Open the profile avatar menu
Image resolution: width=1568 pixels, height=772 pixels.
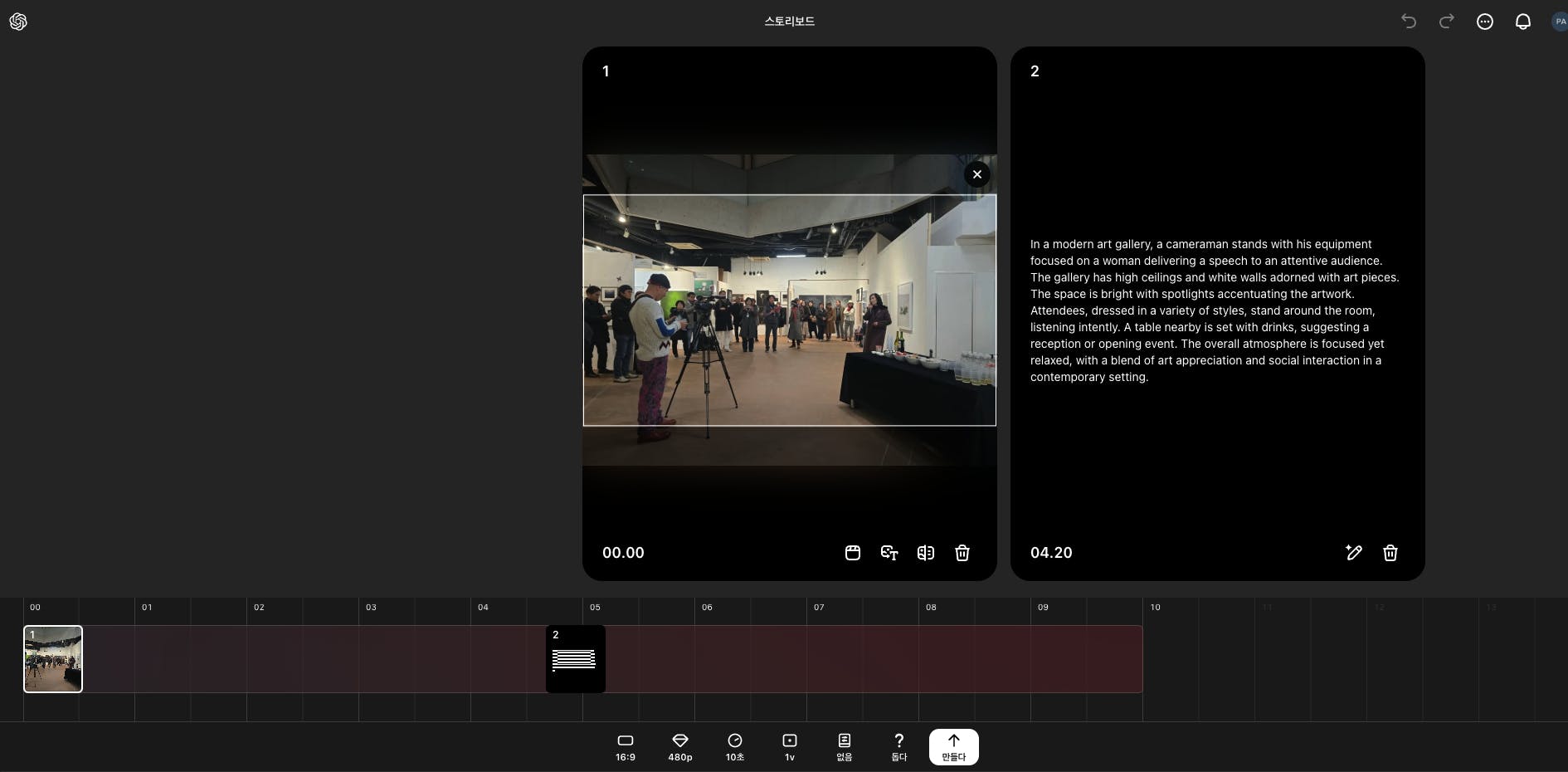[1559, 22]
